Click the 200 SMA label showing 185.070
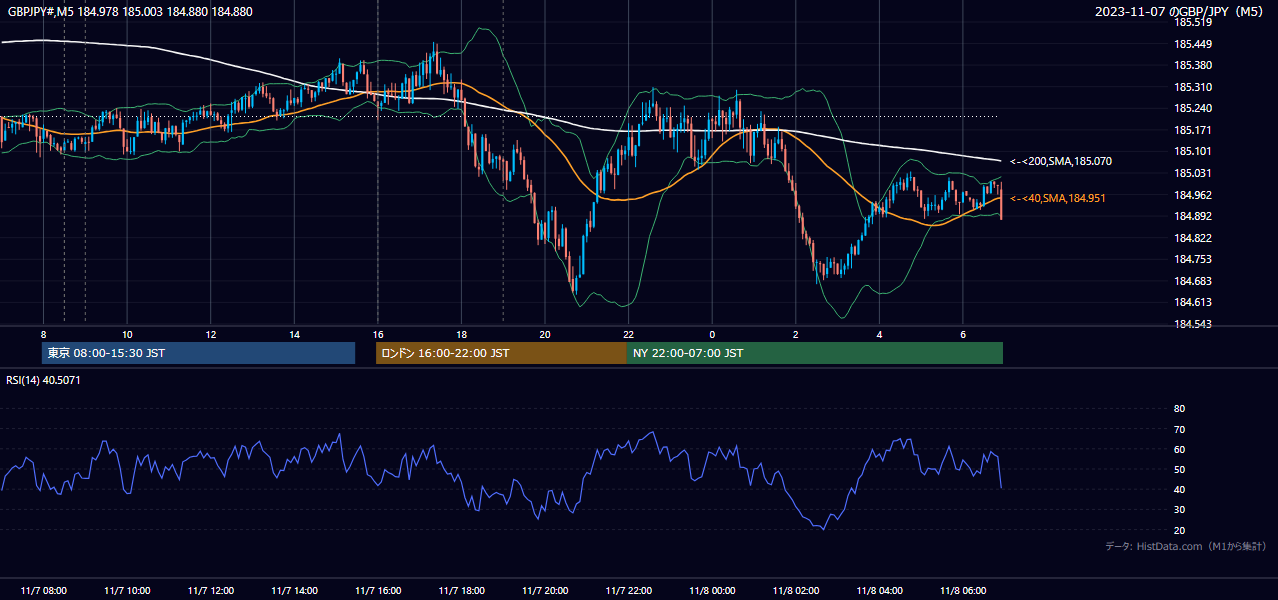1278x600 pixels. point(1061,161)
